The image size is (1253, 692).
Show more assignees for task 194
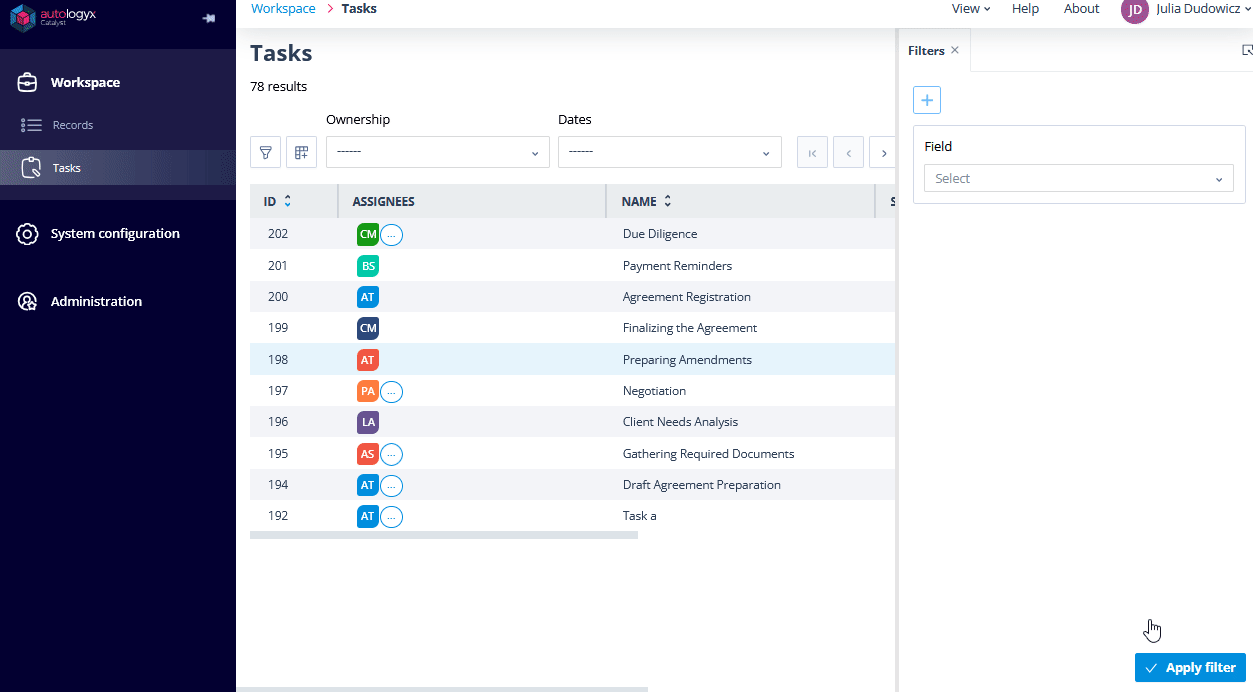(392, 486)
